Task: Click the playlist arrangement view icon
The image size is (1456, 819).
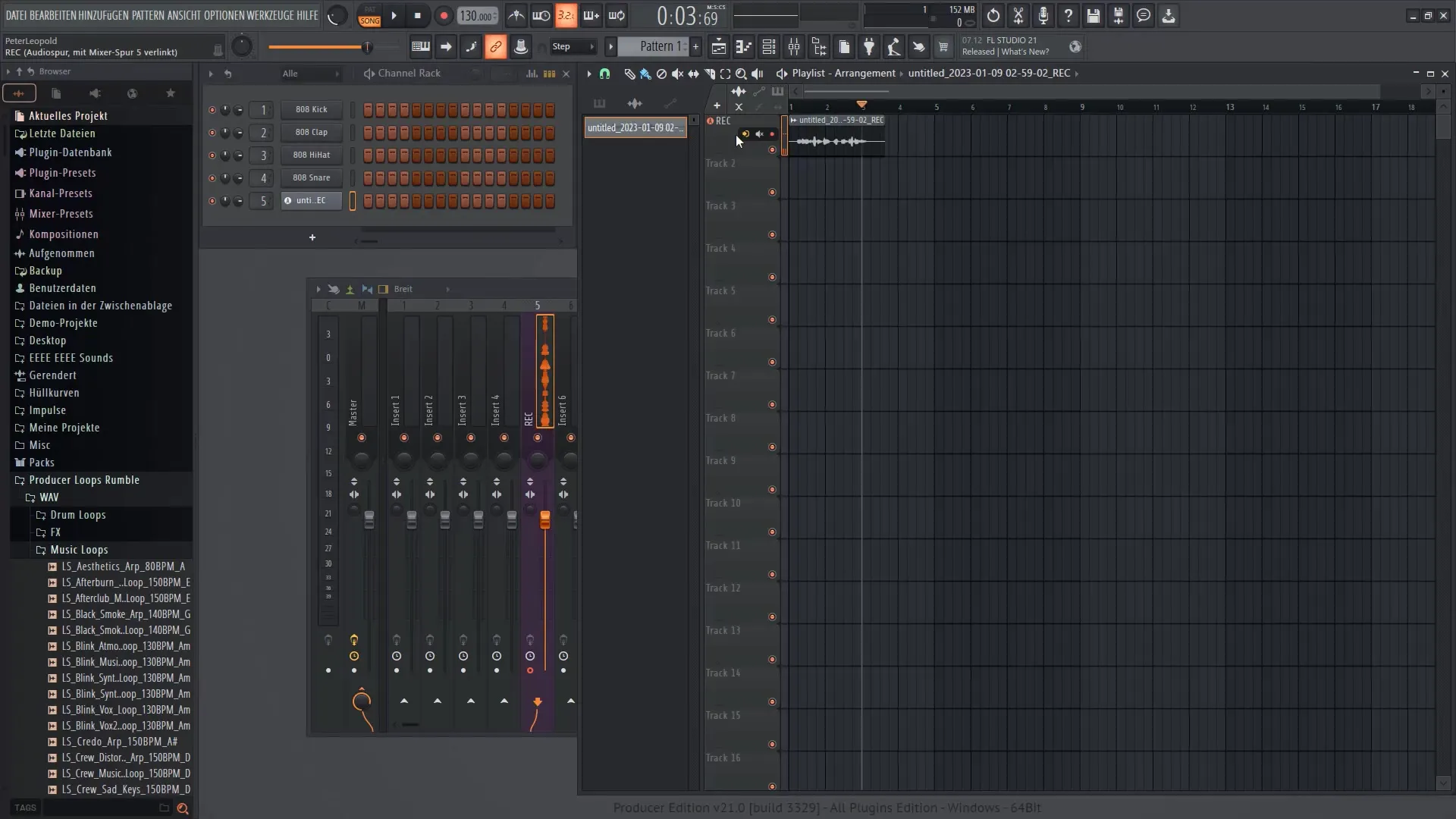Action: (x=780, y=73)
